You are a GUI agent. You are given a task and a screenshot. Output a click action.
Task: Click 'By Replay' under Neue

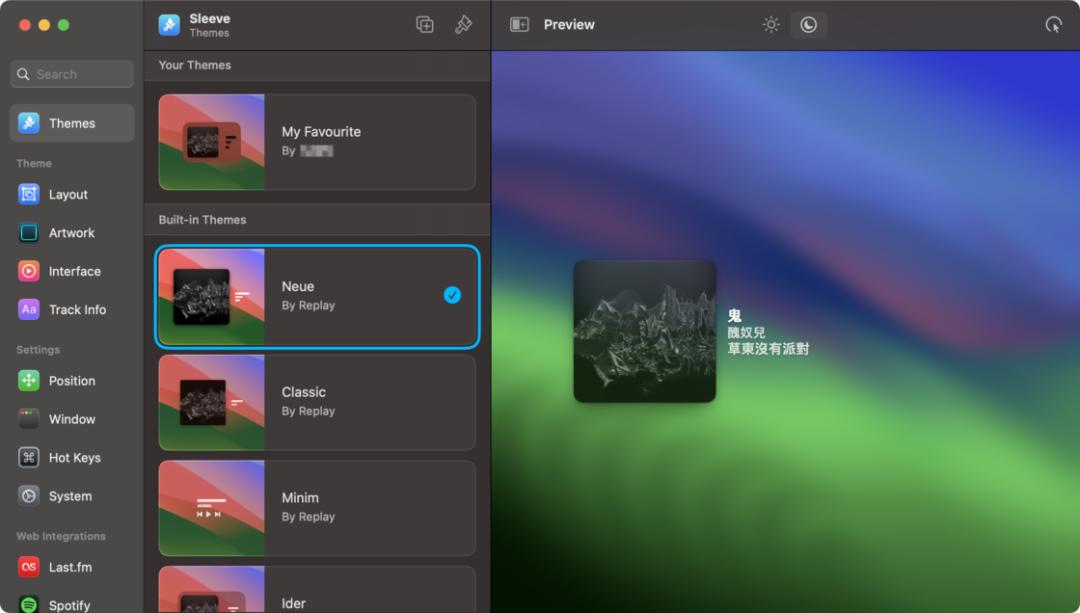coord(308,305)
